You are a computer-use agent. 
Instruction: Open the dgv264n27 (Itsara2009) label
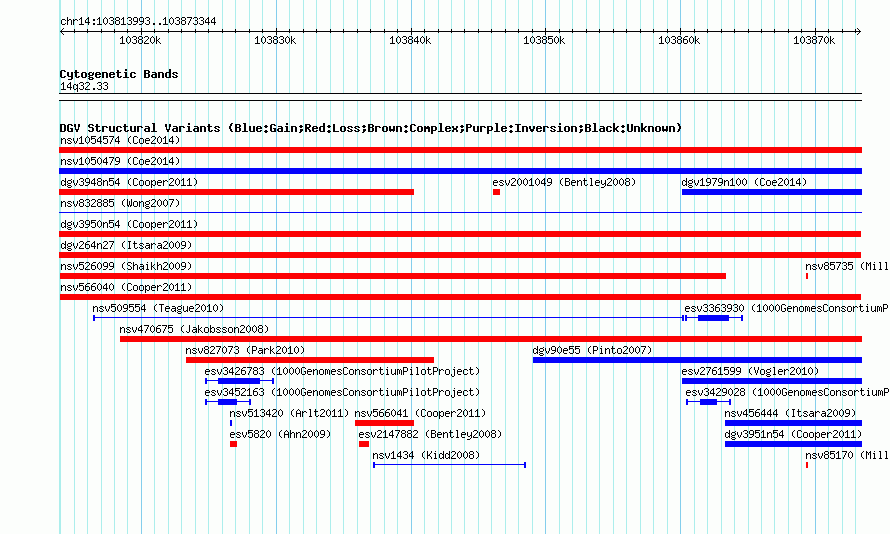point(126,245)
